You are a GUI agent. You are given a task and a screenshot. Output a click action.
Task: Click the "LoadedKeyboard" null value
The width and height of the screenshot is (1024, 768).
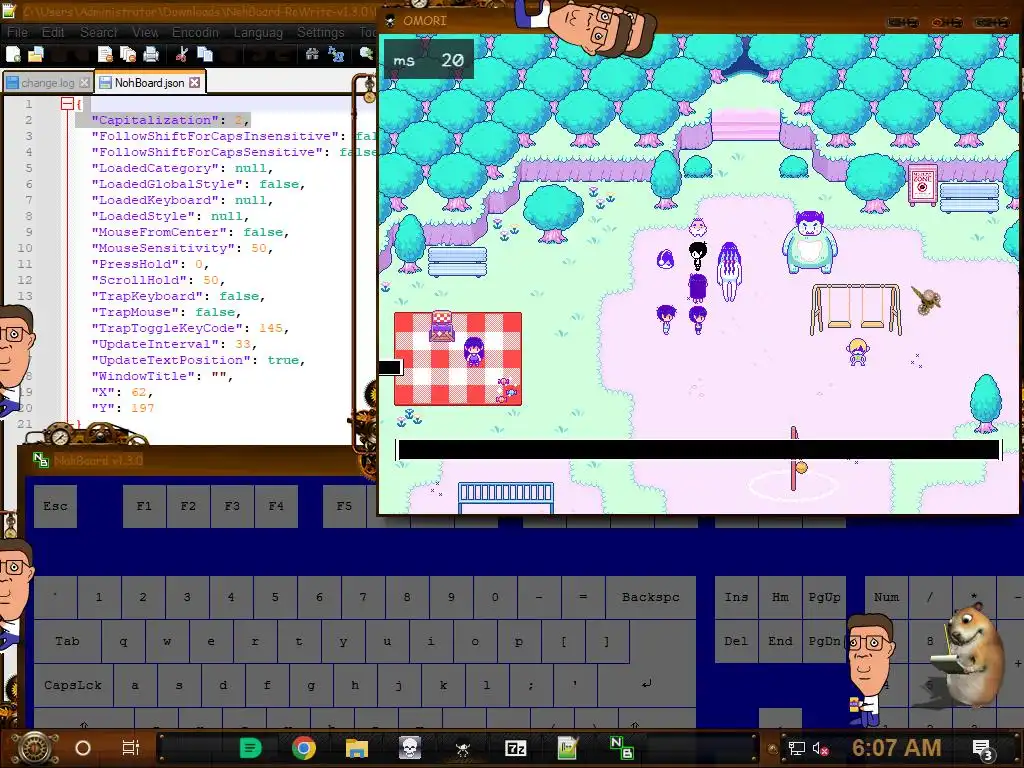251,200
